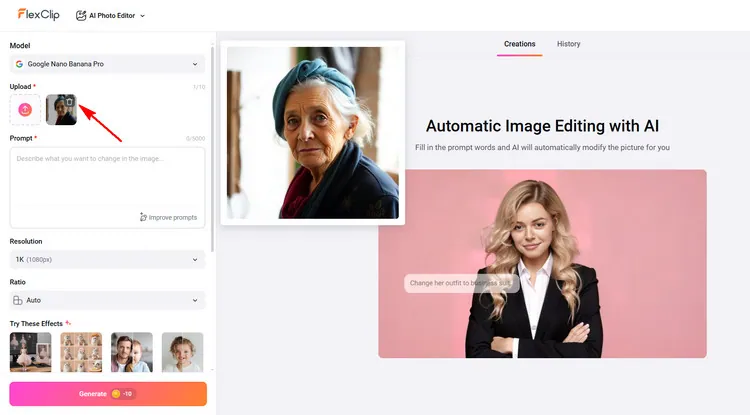This screenshot has height=415, width=750.
Task: Choose the smiling child effect thumbnail
Action: 183,352
